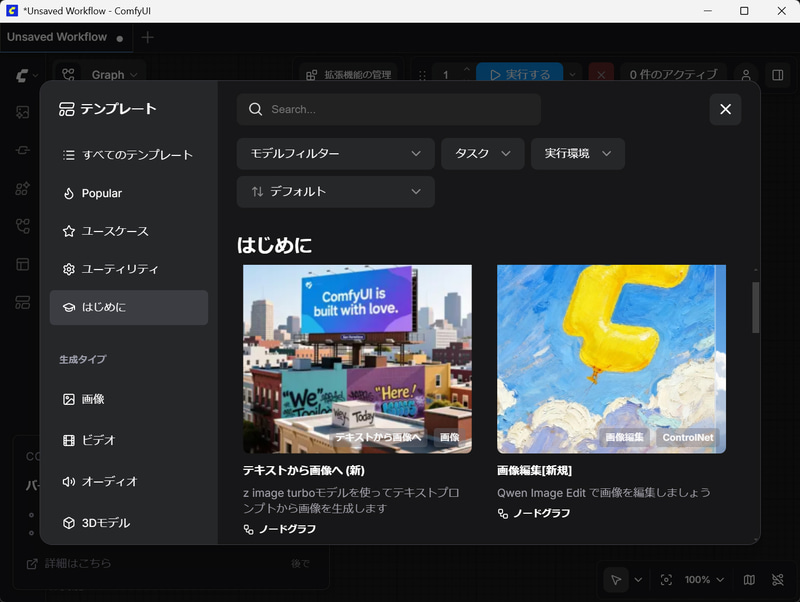Open the 拡張機能の管理 (Manage Extensions) icon

click(x=310, y=75)
